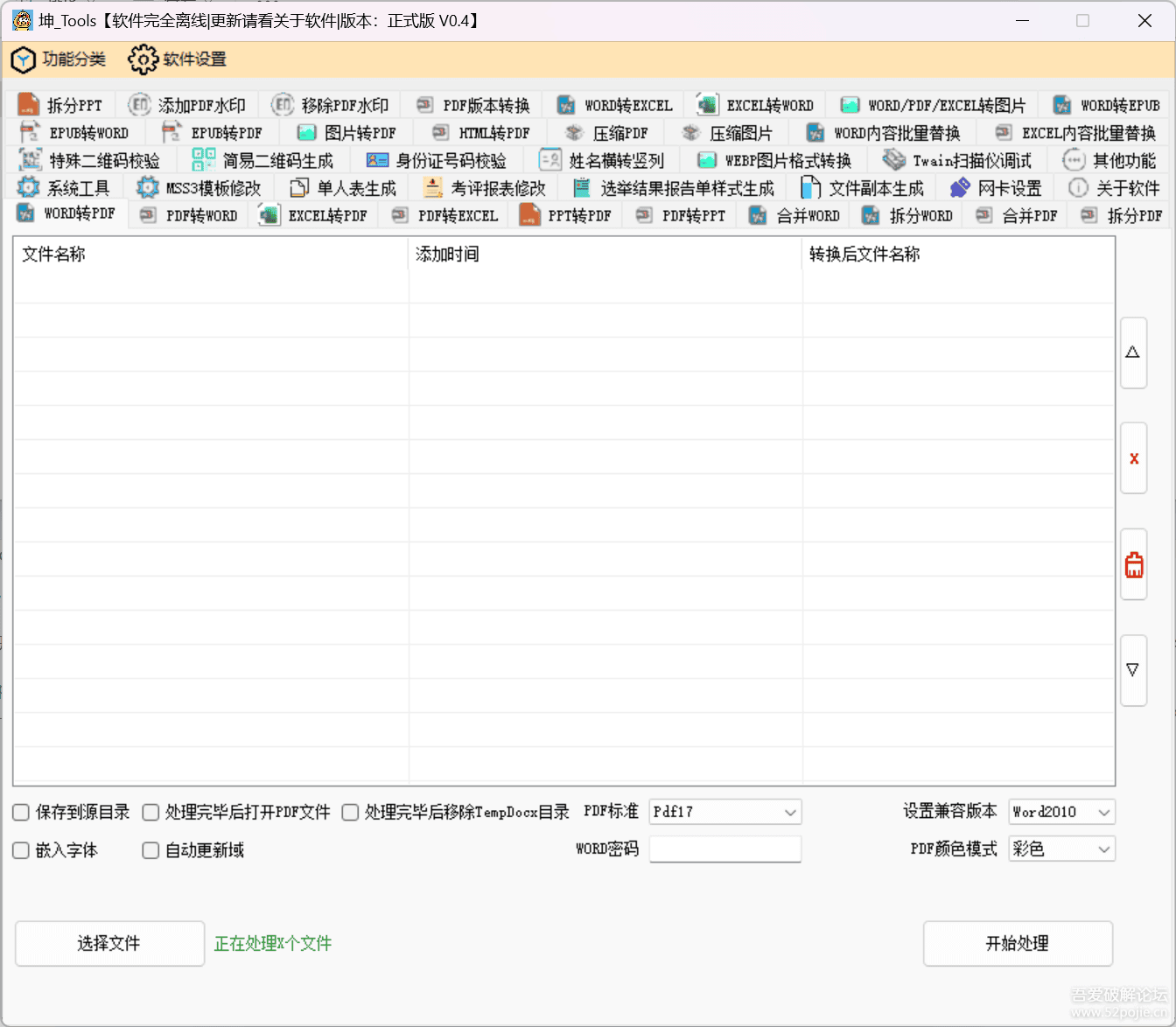Image resolution: width=1176 pixels, height=1027 pixels.
Task: Move item down with triangle arrow
Action: click(x=1133, y=670)
